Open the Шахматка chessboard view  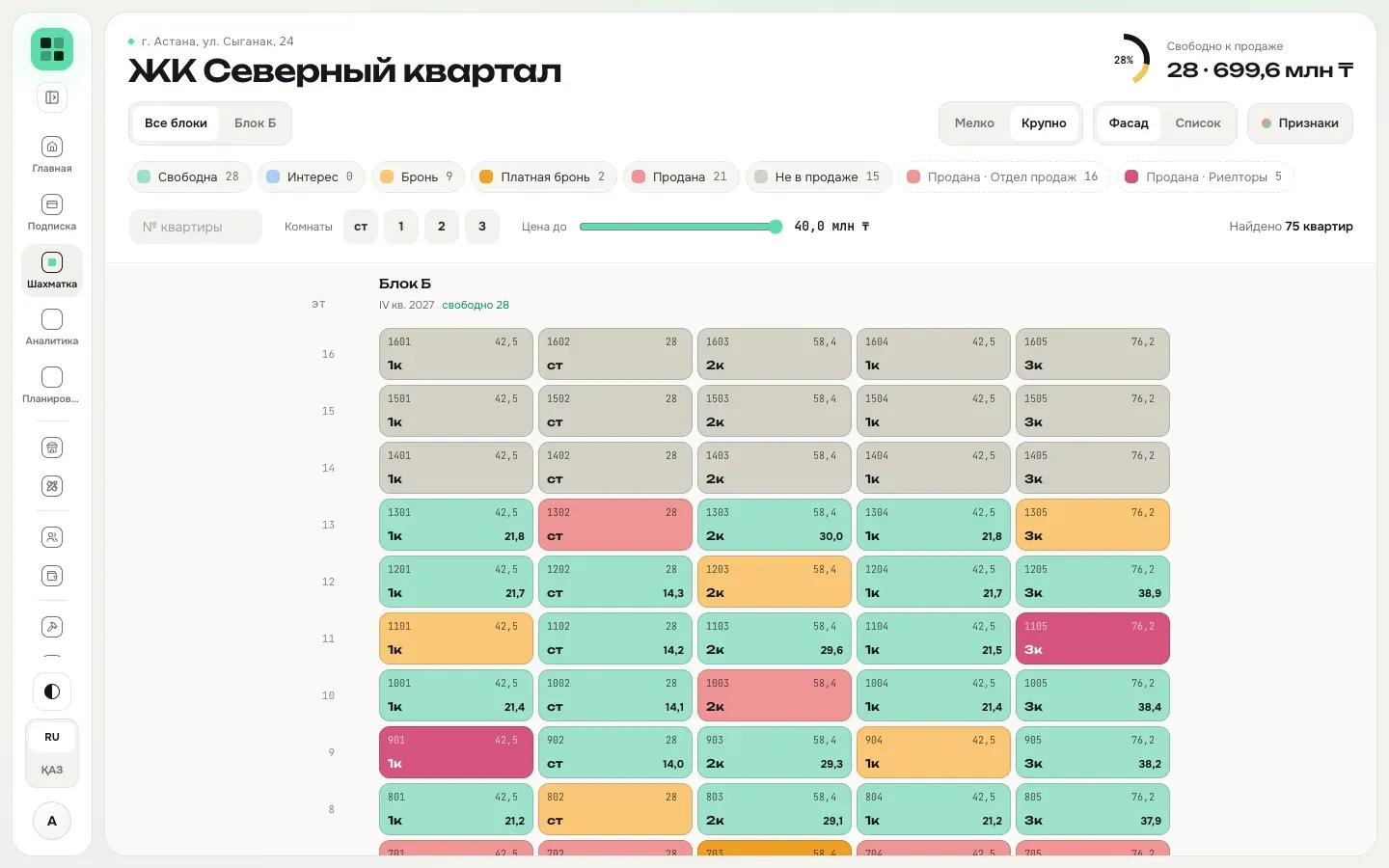[52, 270]
